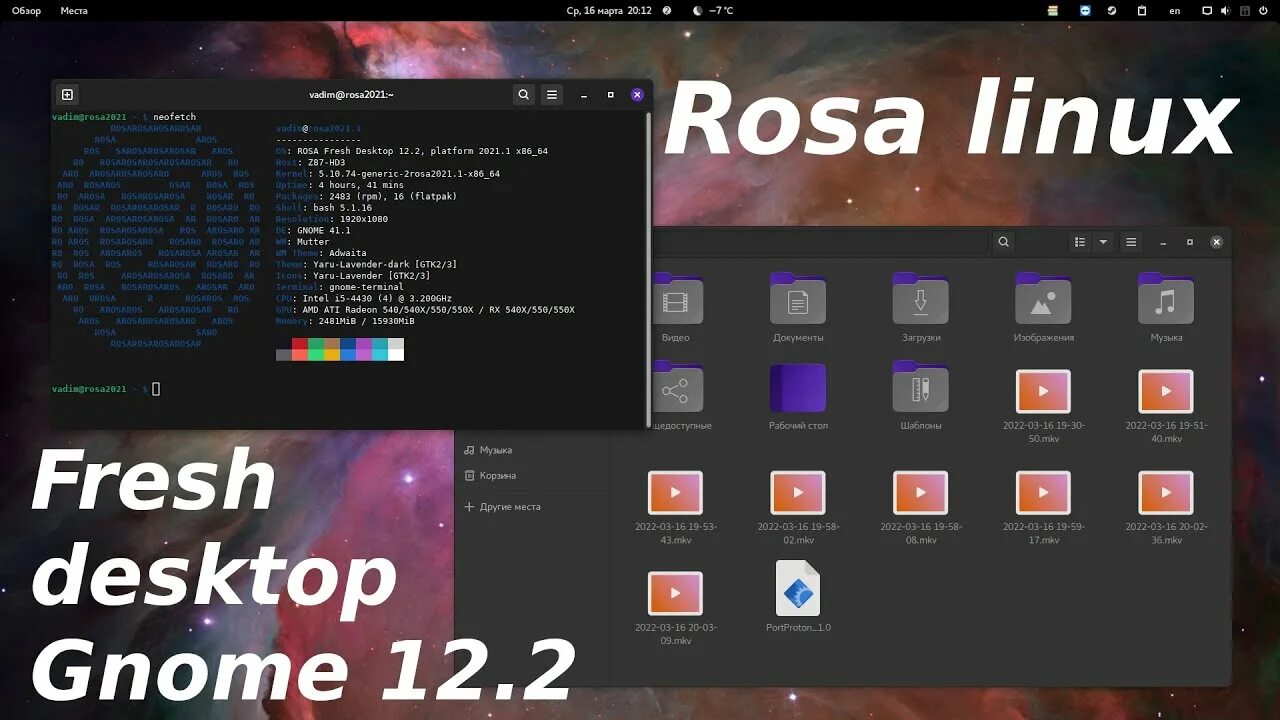The height and width of the screenshot is (720, 1280).
Task: Switch keyboard layout via en indicator
Action: click(x=1175, y=11)
